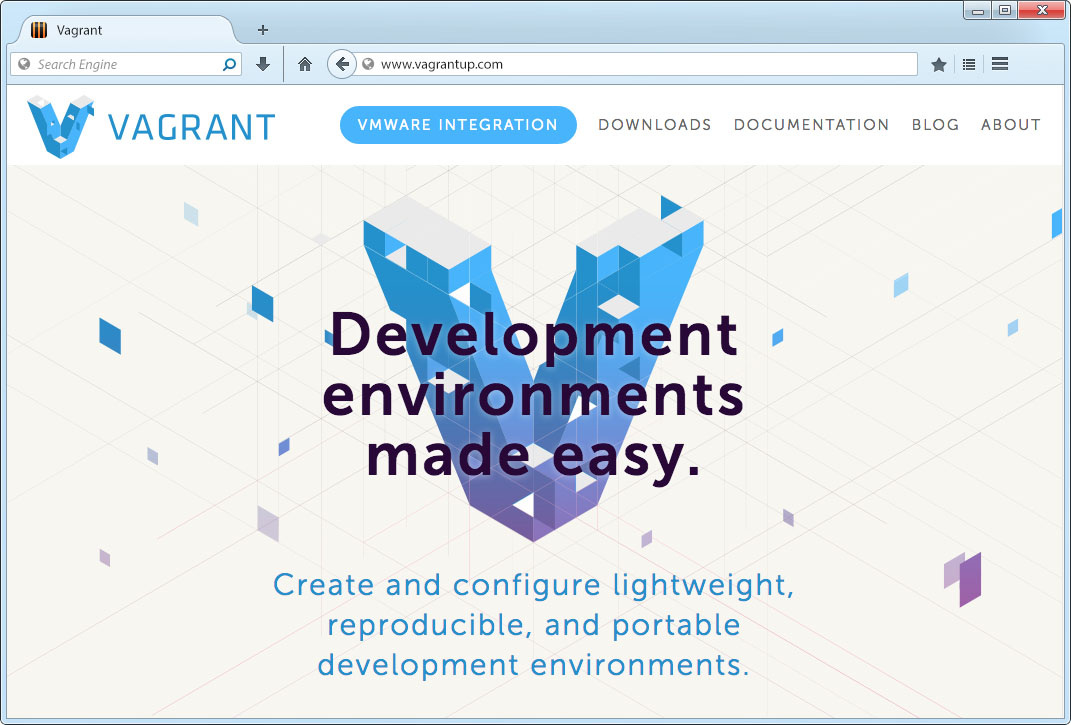1071x725 pixels.
Task: Open the DOCUMENTATION page link
Action: coord(811,124)
